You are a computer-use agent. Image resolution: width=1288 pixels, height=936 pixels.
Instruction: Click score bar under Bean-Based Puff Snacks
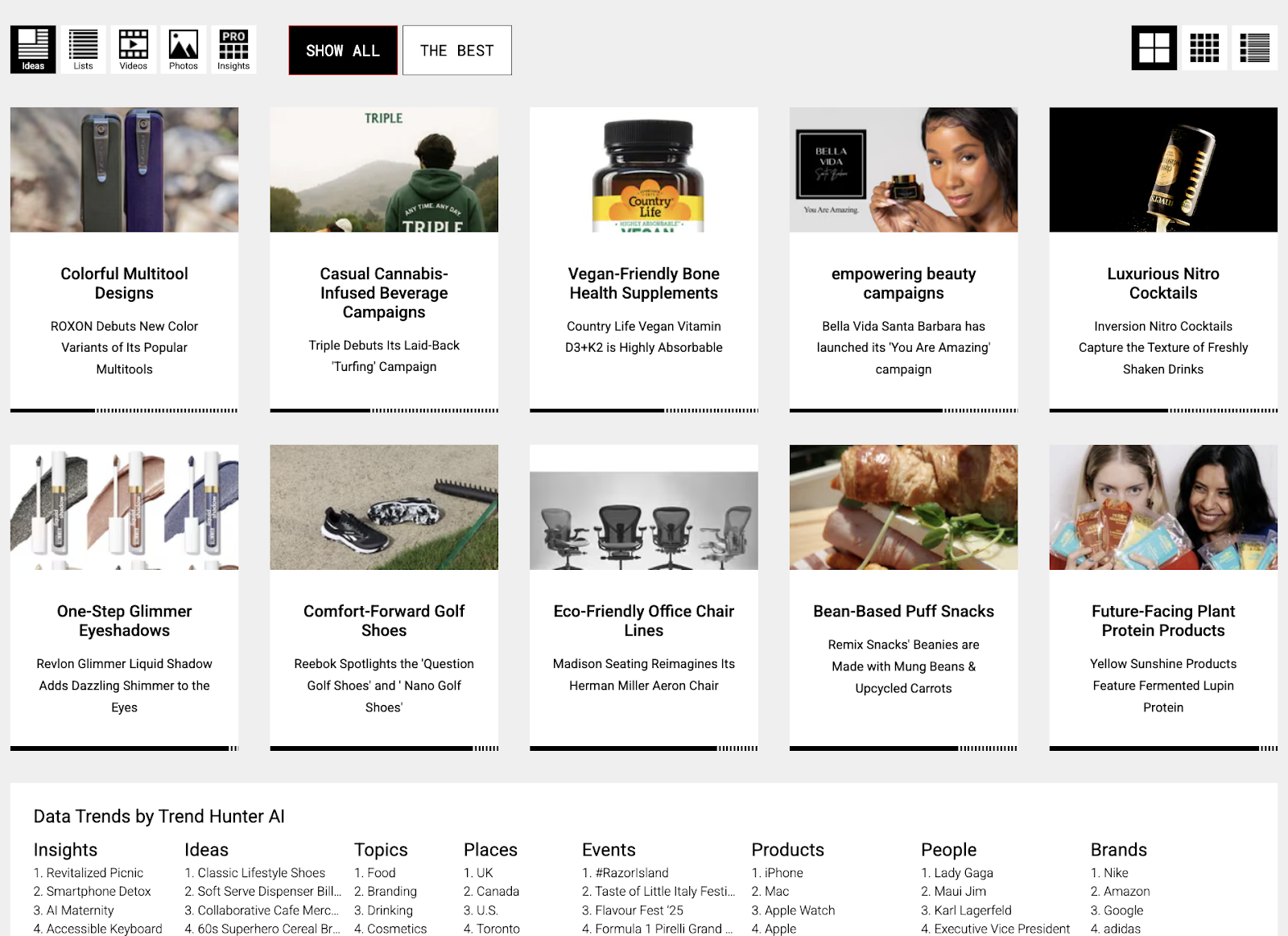(903, 748)
